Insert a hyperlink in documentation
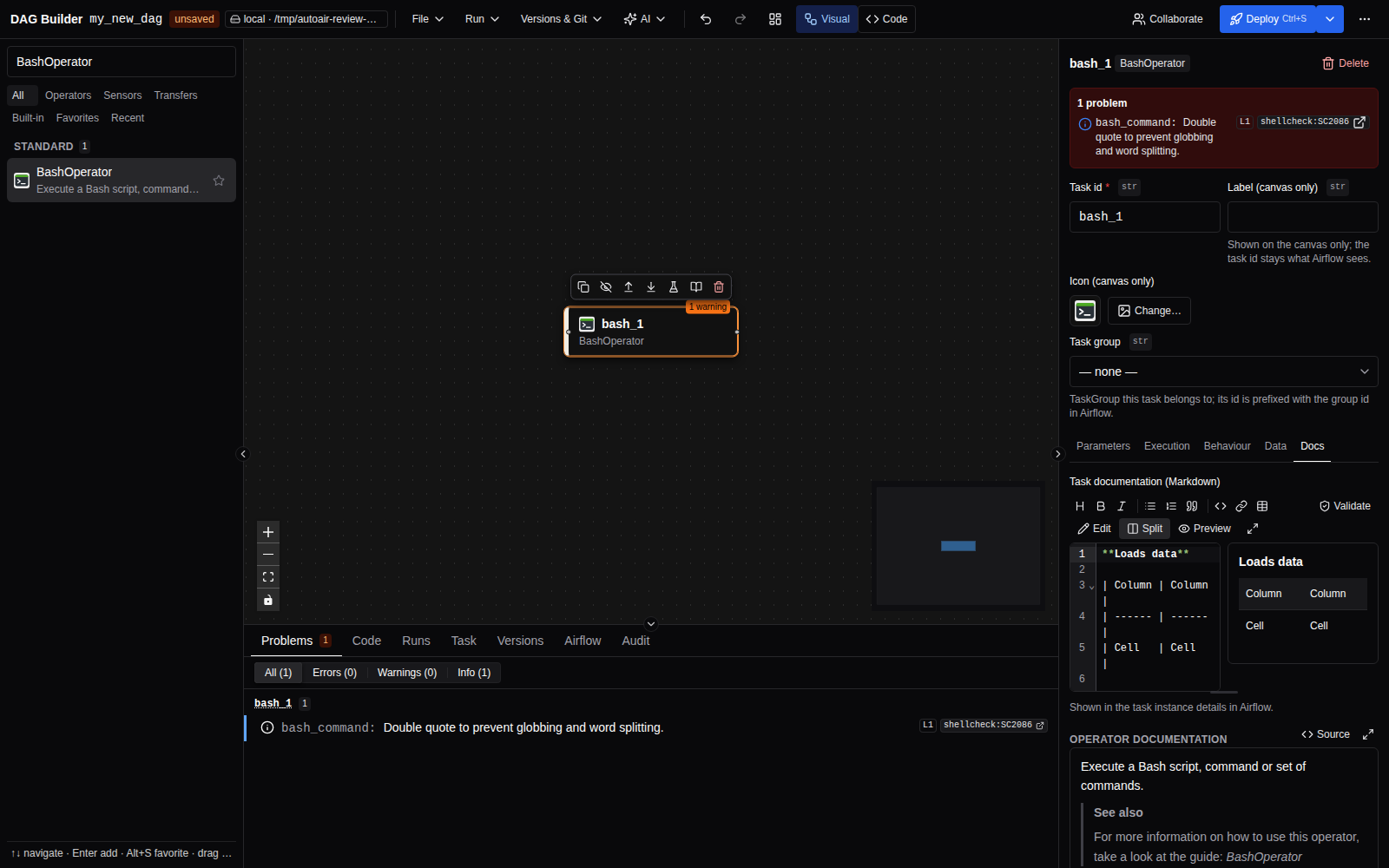1389x868 pixels. [x=1241, y=506]
